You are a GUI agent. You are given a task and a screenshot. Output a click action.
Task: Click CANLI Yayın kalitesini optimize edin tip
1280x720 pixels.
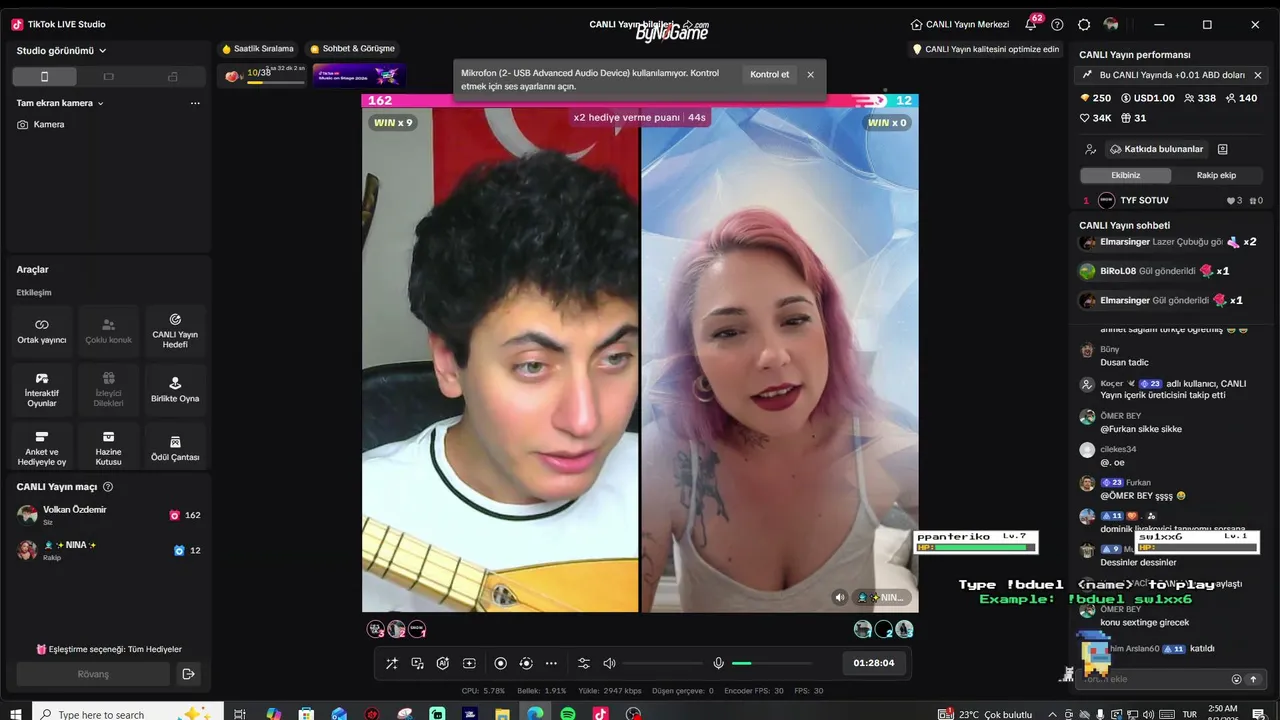pos(986,49)
